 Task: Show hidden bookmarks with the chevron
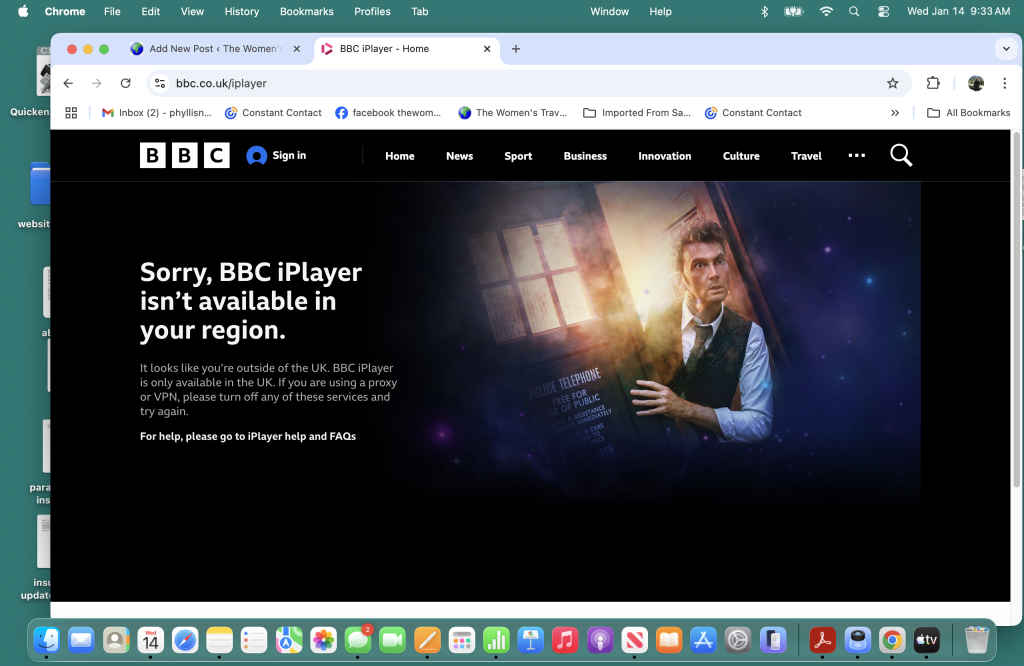[895, 113]
